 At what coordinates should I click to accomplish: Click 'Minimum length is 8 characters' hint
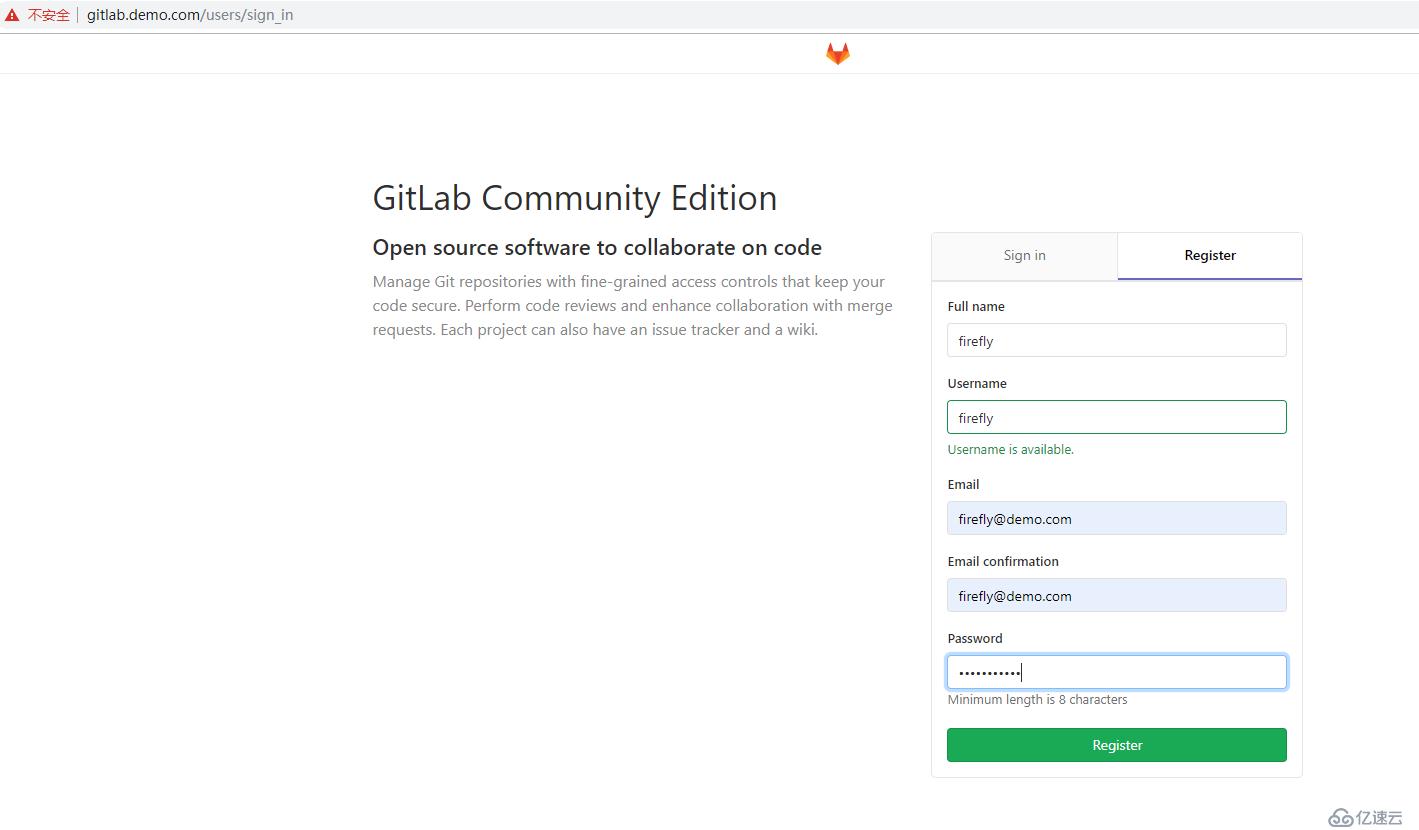click(1037, 700)
